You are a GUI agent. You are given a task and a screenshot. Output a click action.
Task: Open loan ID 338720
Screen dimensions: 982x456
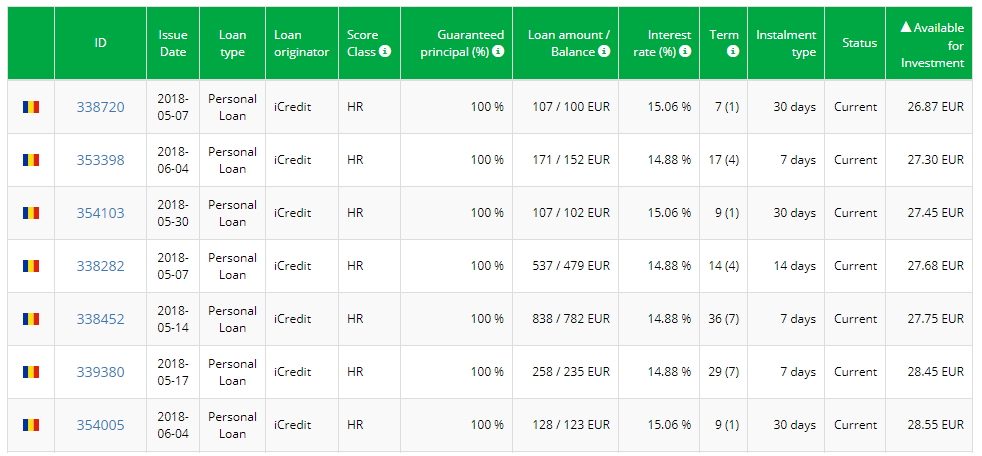click(x=100, y=107)
